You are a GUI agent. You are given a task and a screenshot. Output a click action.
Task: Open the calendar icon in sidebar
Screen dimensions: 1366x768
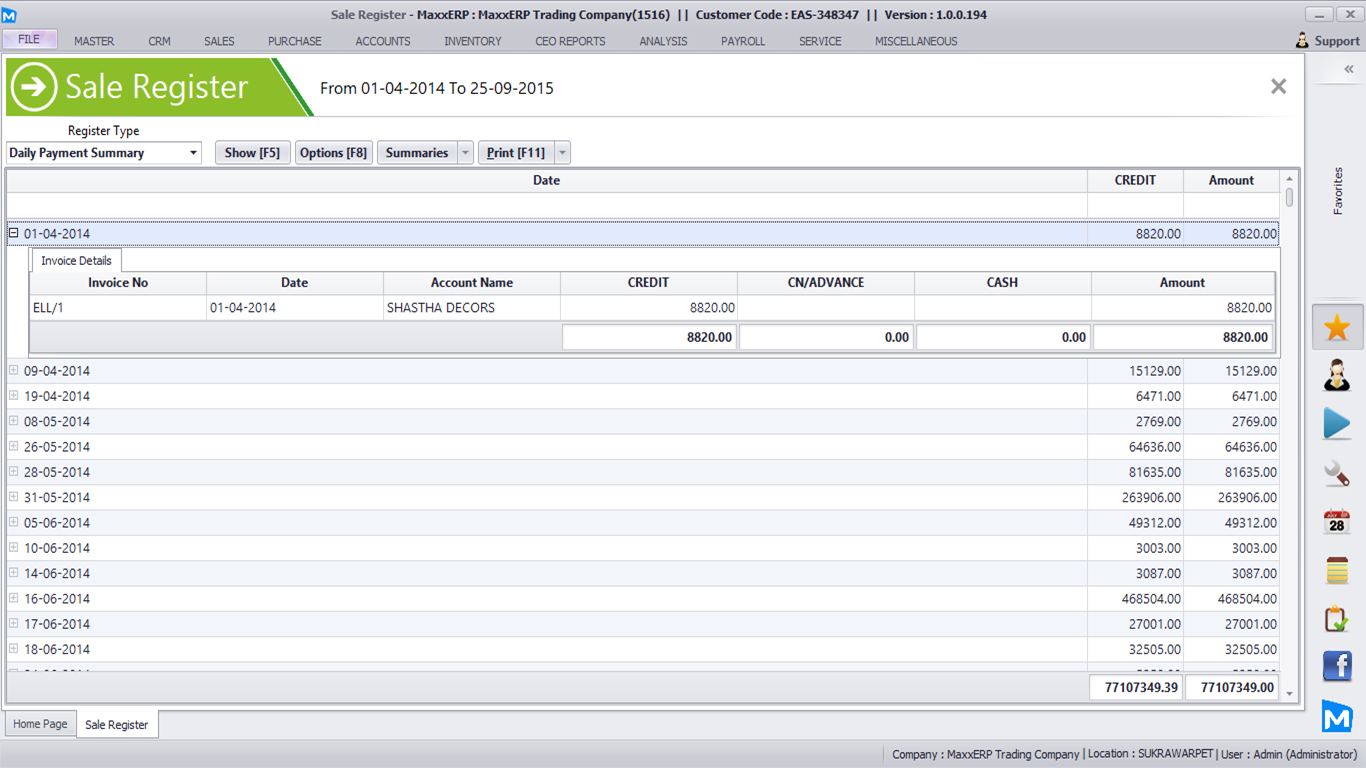tap(1337, 521)
